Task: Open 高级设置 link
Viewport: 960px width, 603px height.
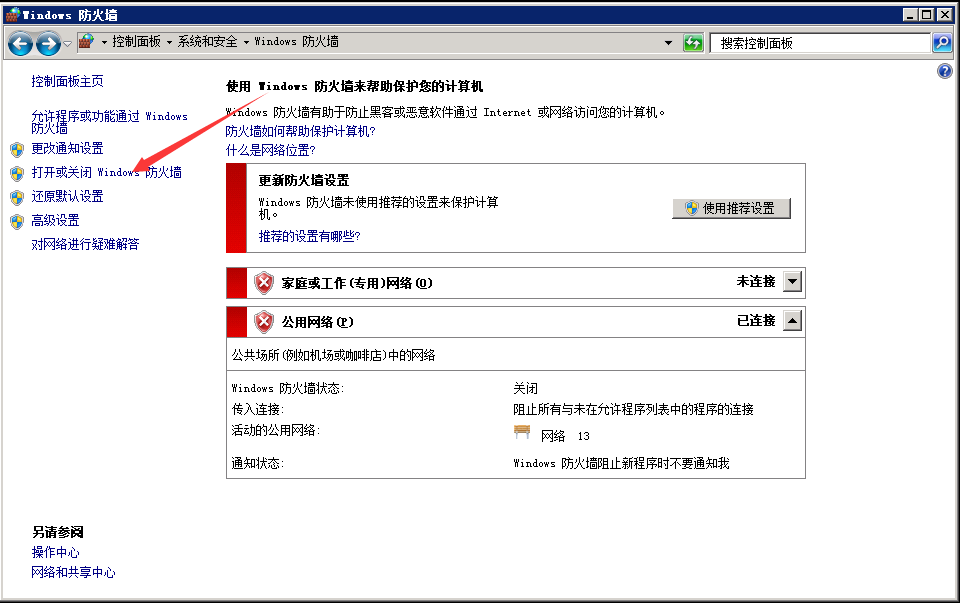Action: (x=55, y=220)
